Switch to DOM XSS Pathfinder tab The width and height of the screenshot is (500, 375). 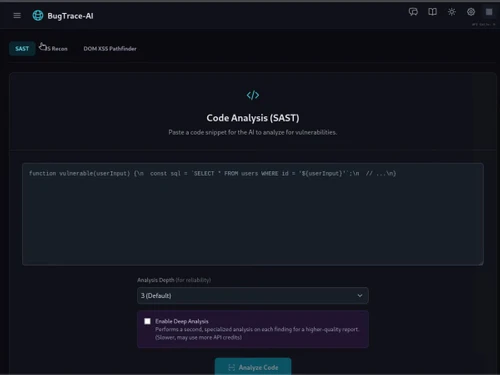(110, 49)
